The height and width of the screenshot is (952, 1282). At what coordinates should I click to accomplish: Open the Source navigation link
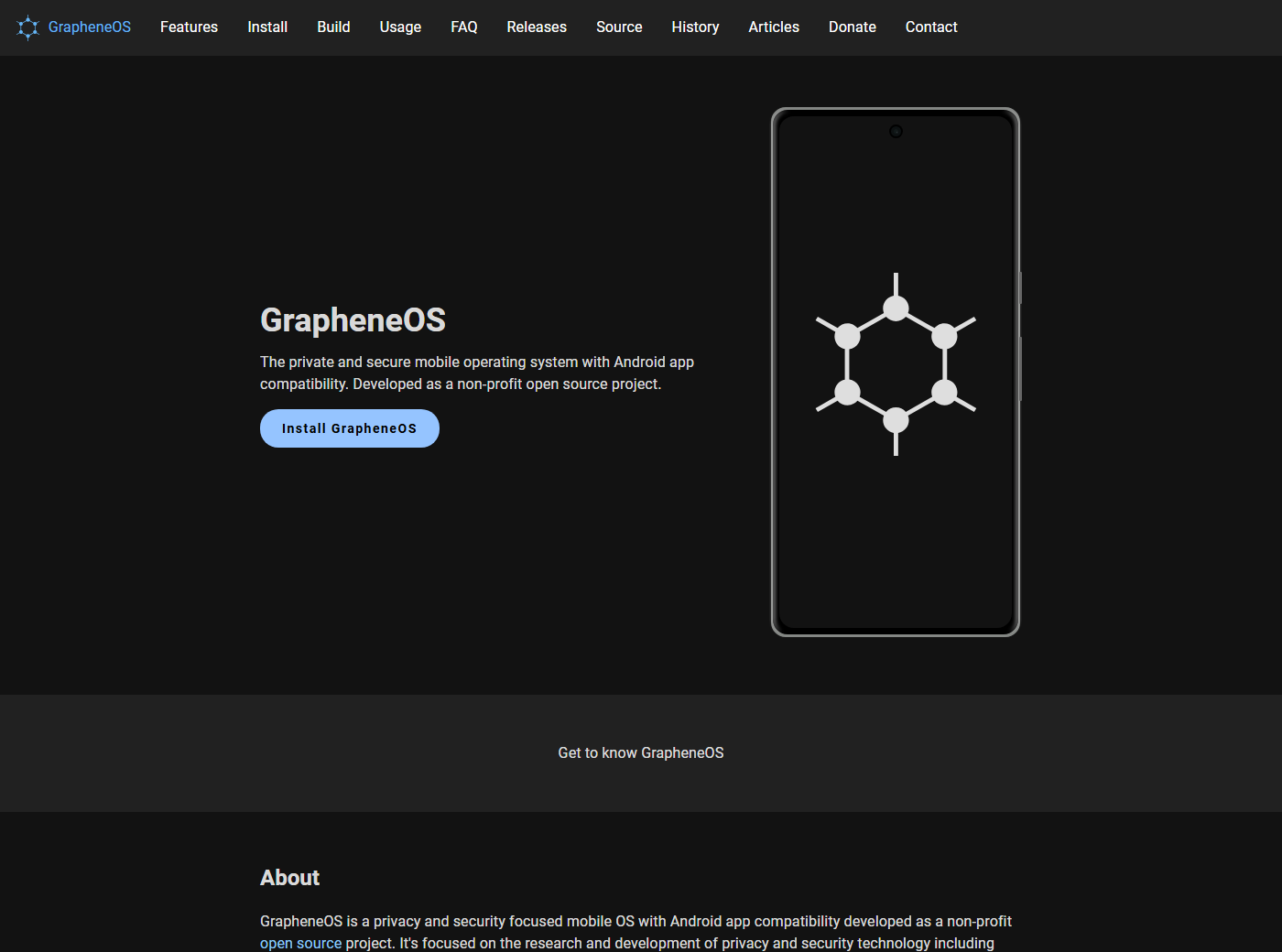pos(619,27)
